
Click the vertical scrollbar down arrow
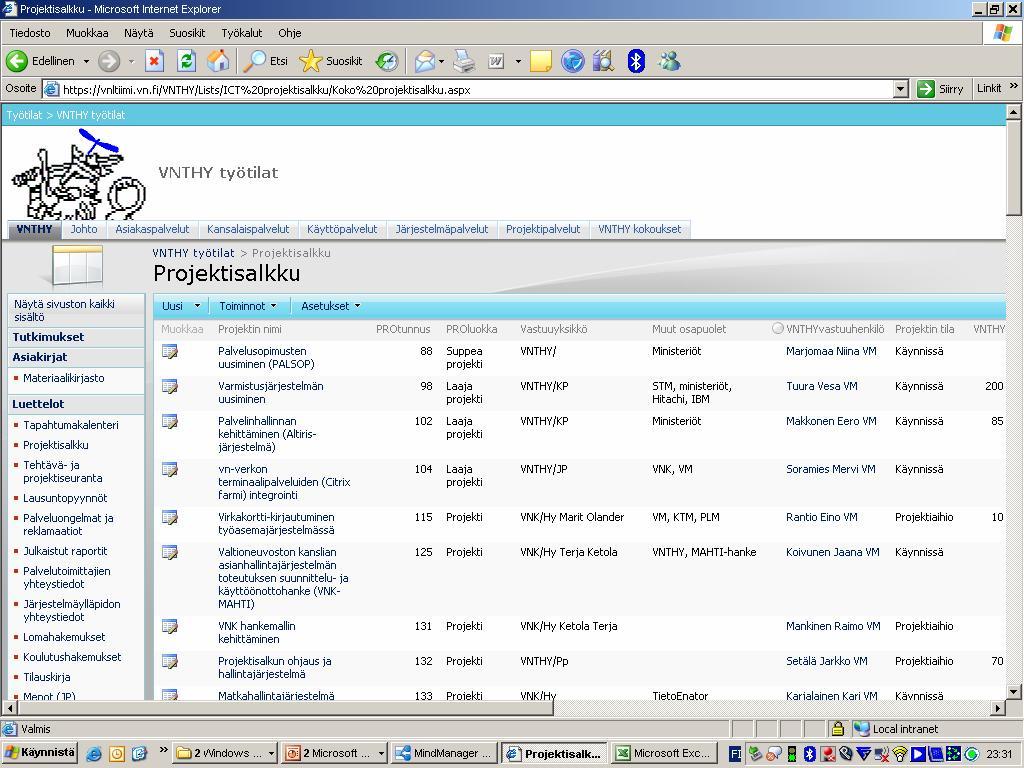pyautogui.click(x=1014, y=692)
